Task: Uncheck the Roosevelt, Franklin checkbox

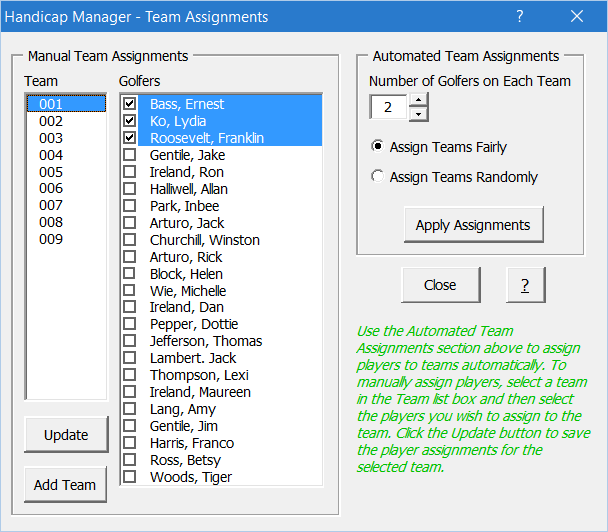Action: [130, 137]
